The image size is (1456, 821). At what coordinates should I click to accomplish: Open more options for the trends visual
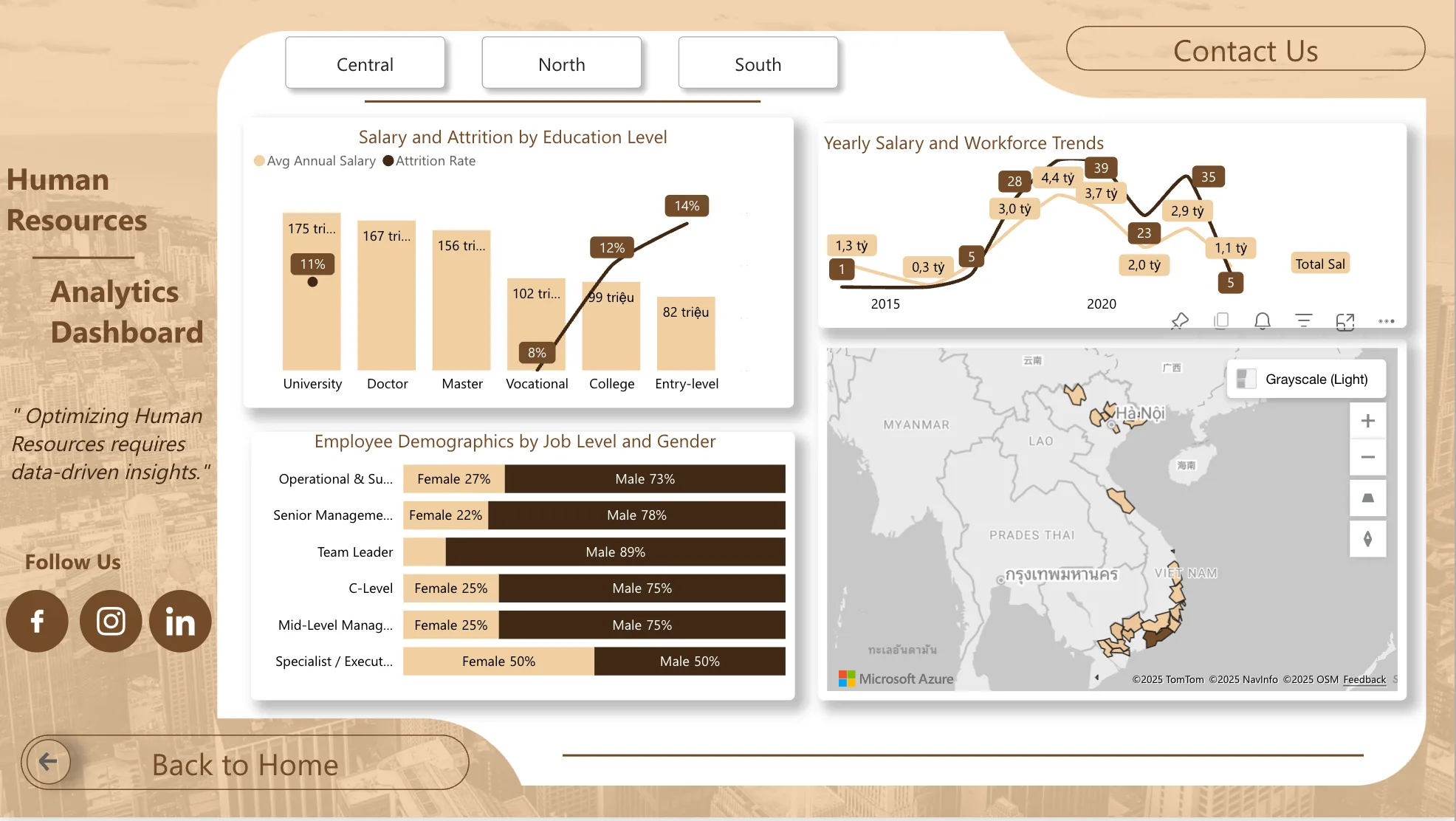point(1385,320)
